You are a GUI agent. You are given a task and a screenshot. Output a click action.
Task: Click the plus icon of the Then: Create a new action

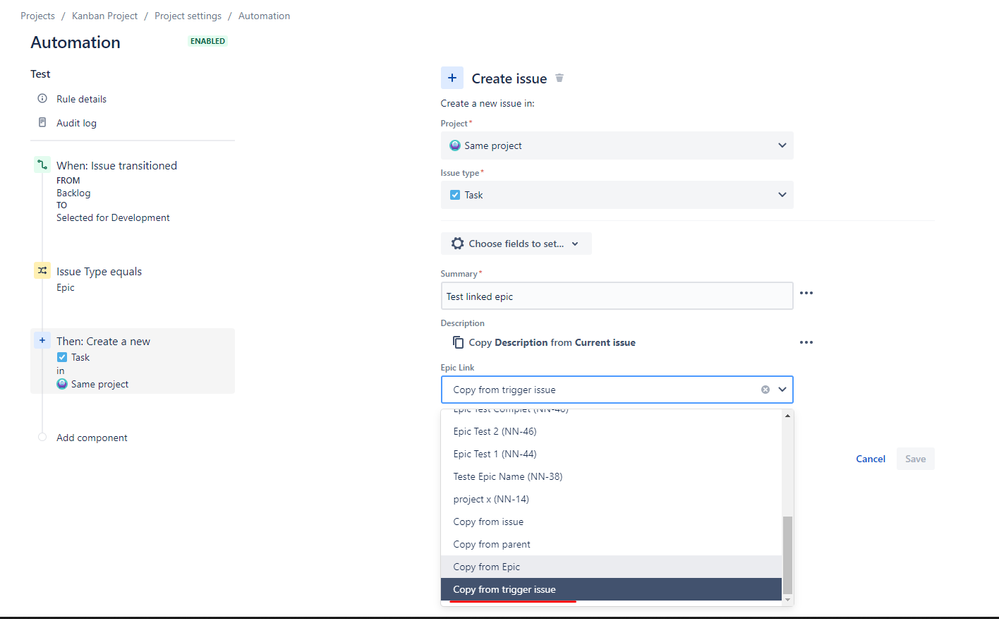click(42, 341)
